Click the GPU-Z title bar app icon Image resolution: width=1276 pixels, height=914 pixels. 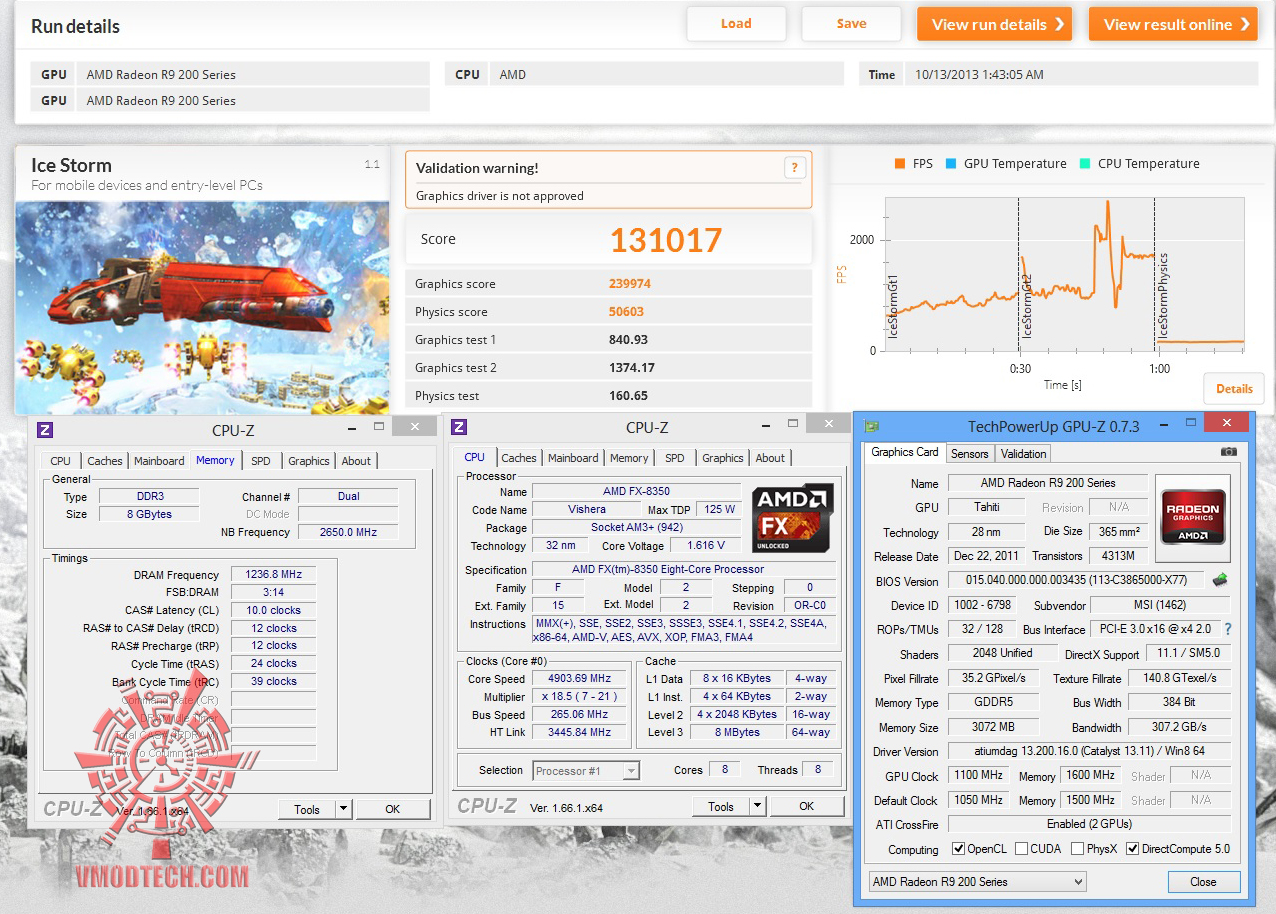click(x=872, y=427)
